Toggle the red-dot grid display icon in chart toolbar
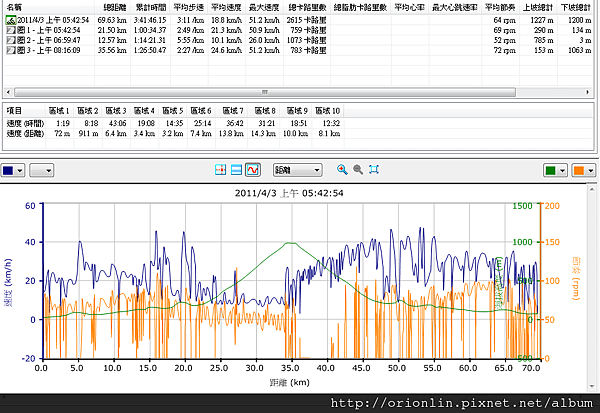Image resolution: width=600 pixels, height=413 pixels. (220, 170)
